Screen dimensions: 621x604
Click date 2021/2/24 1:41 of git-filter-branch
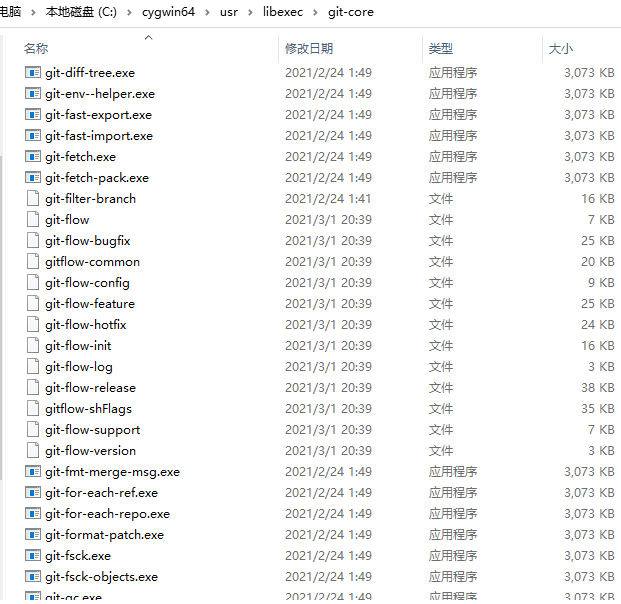click(x=328, y=199)
